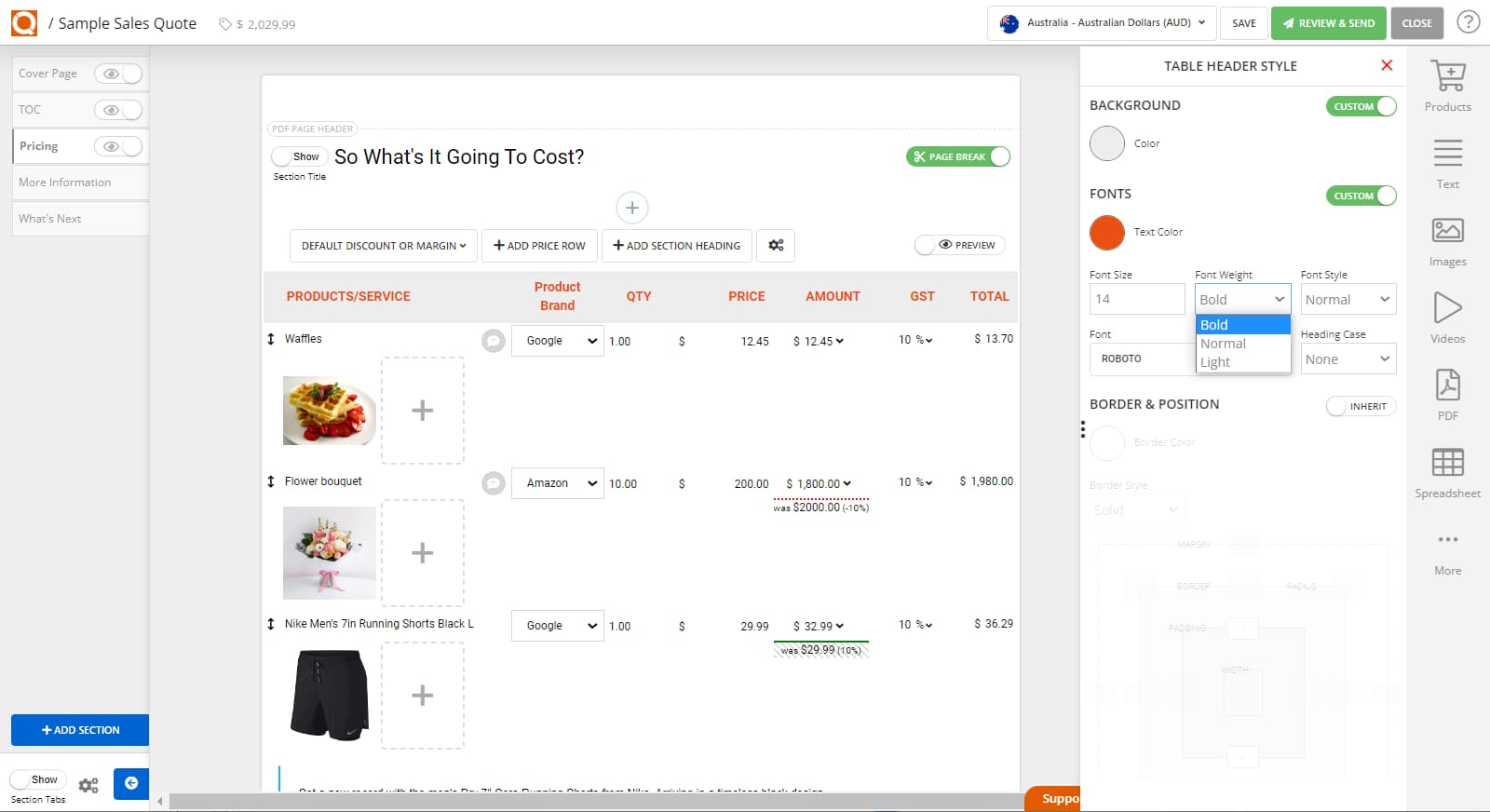Screen dimensions: 1490x812
Task: Click the Font Size input field
Action: pos(1137,299)
